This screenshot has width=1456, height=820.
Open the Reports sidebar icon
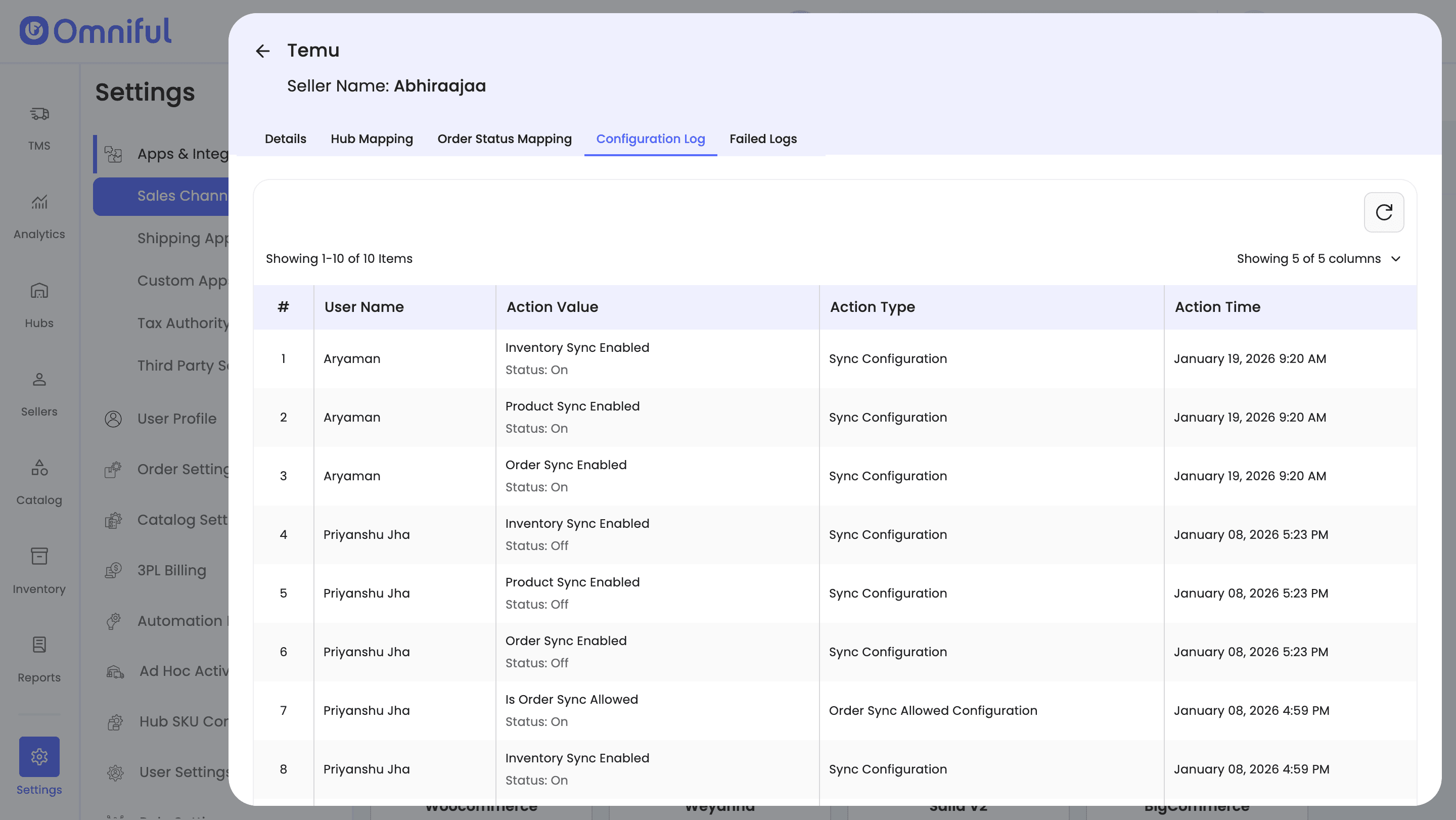click(39, 646)
